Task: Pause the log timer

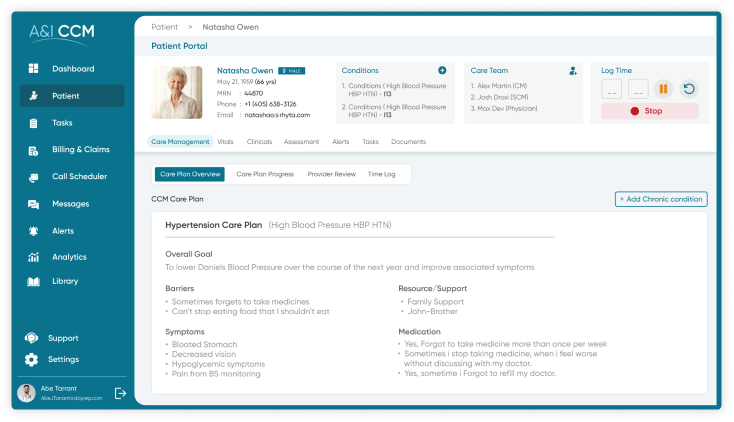Action: (x=663, y=89)
